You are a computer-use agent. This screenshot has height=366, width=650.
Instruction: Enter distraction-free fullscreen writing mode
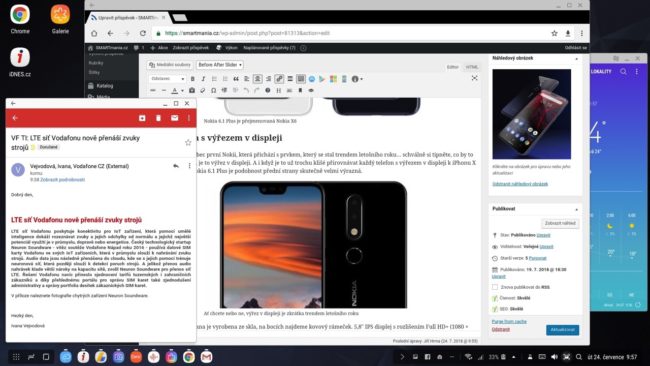click(474, 78)
